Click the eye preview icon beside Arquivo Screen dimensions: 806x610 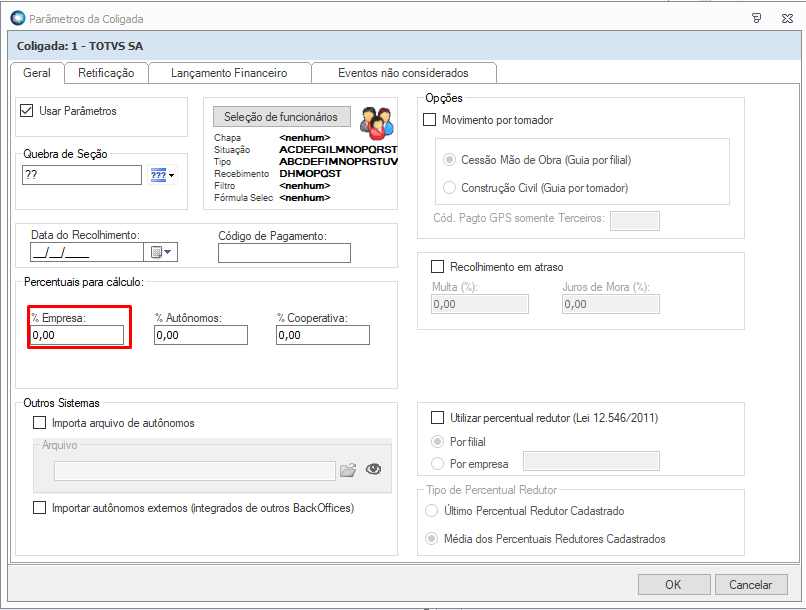373,469
